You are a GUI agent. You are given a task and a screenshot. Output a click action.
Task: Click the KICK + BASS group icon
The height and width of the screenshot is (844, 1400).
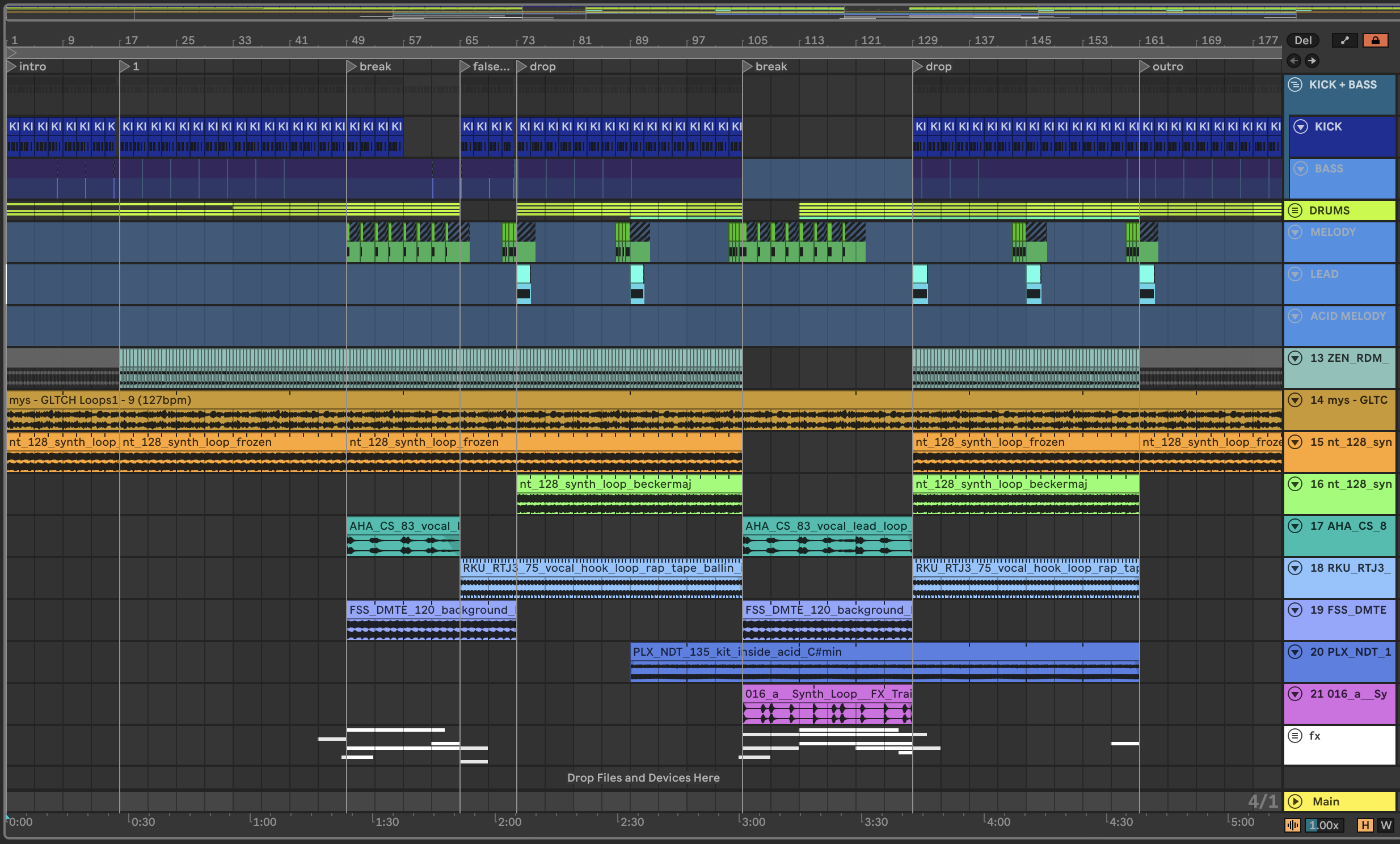pos(1295,85)
